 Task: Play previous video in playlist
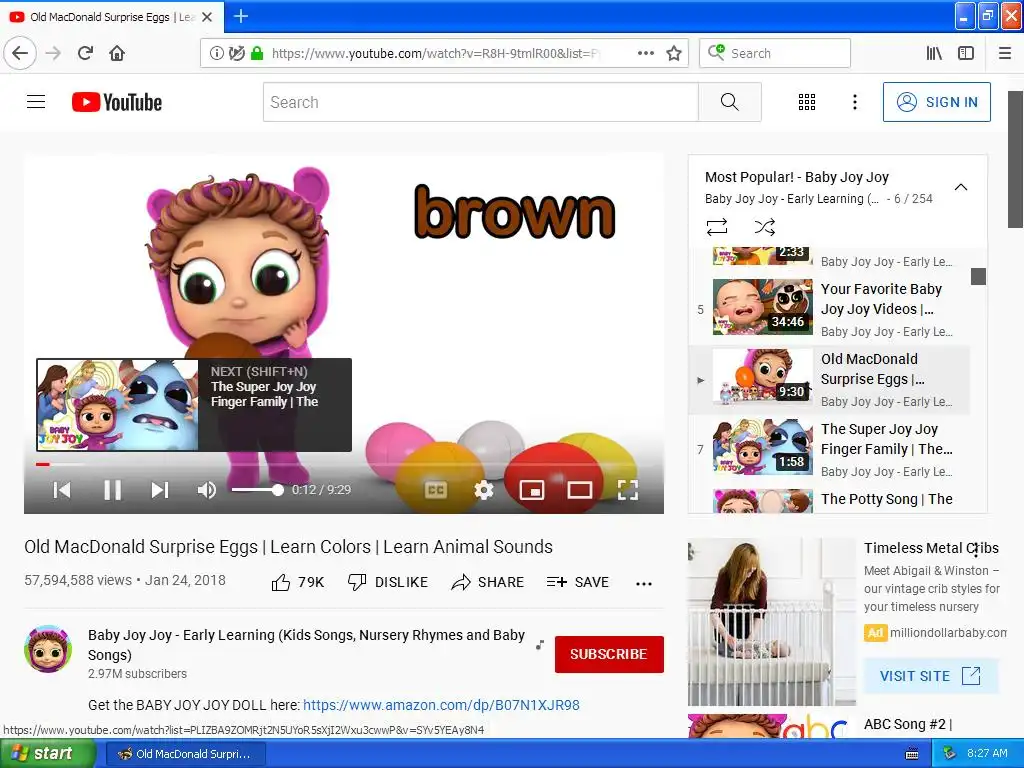point(62,490)
